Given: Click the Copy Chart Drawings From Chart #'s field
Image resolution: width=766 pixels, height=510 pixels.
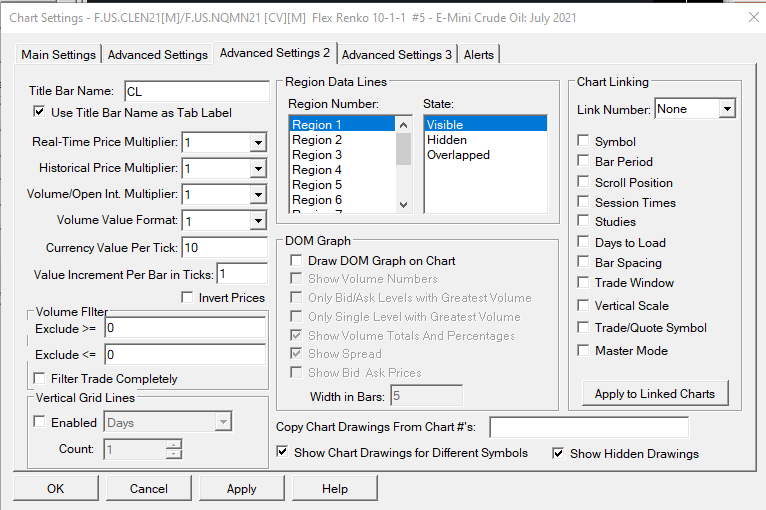Looking at the screenshot, I should (x=589, y=427).
